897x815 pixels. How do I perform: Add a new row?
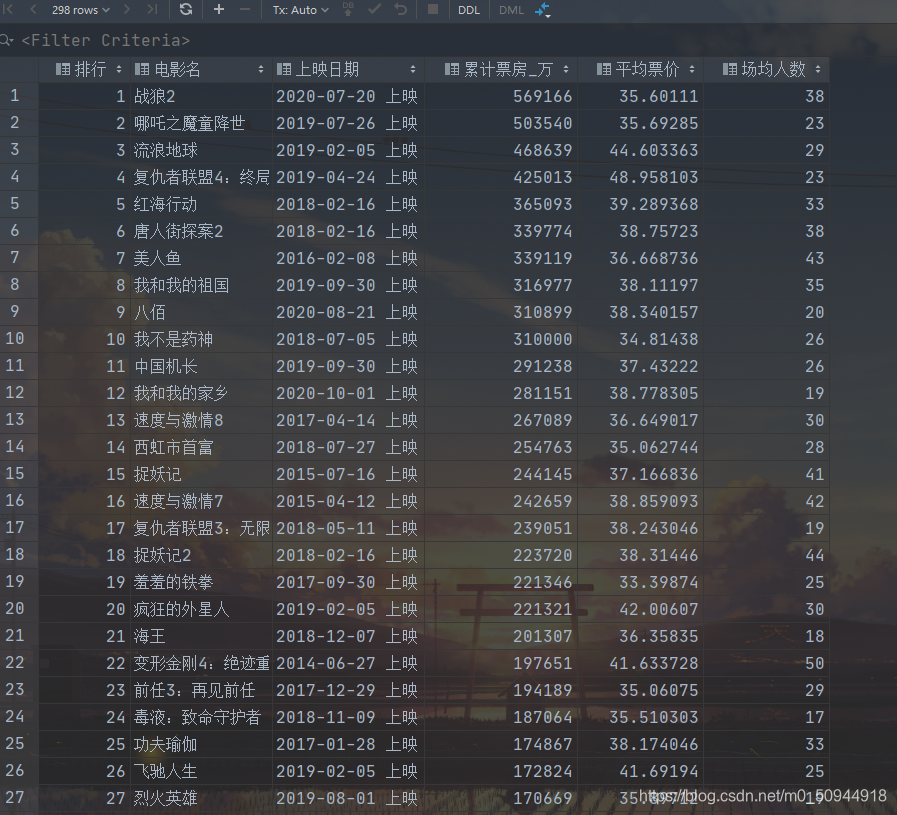coord(219,10)
